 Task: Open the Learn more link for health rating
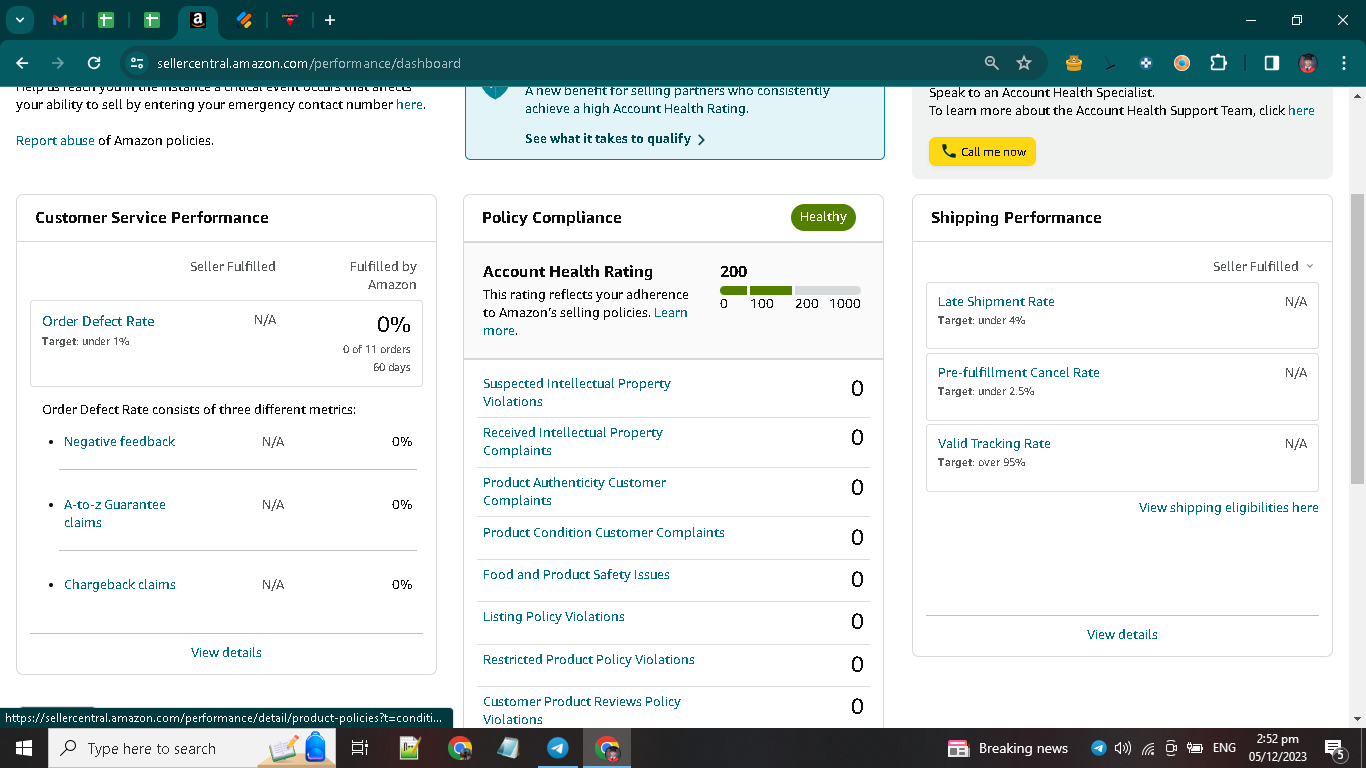coord(585,321)
